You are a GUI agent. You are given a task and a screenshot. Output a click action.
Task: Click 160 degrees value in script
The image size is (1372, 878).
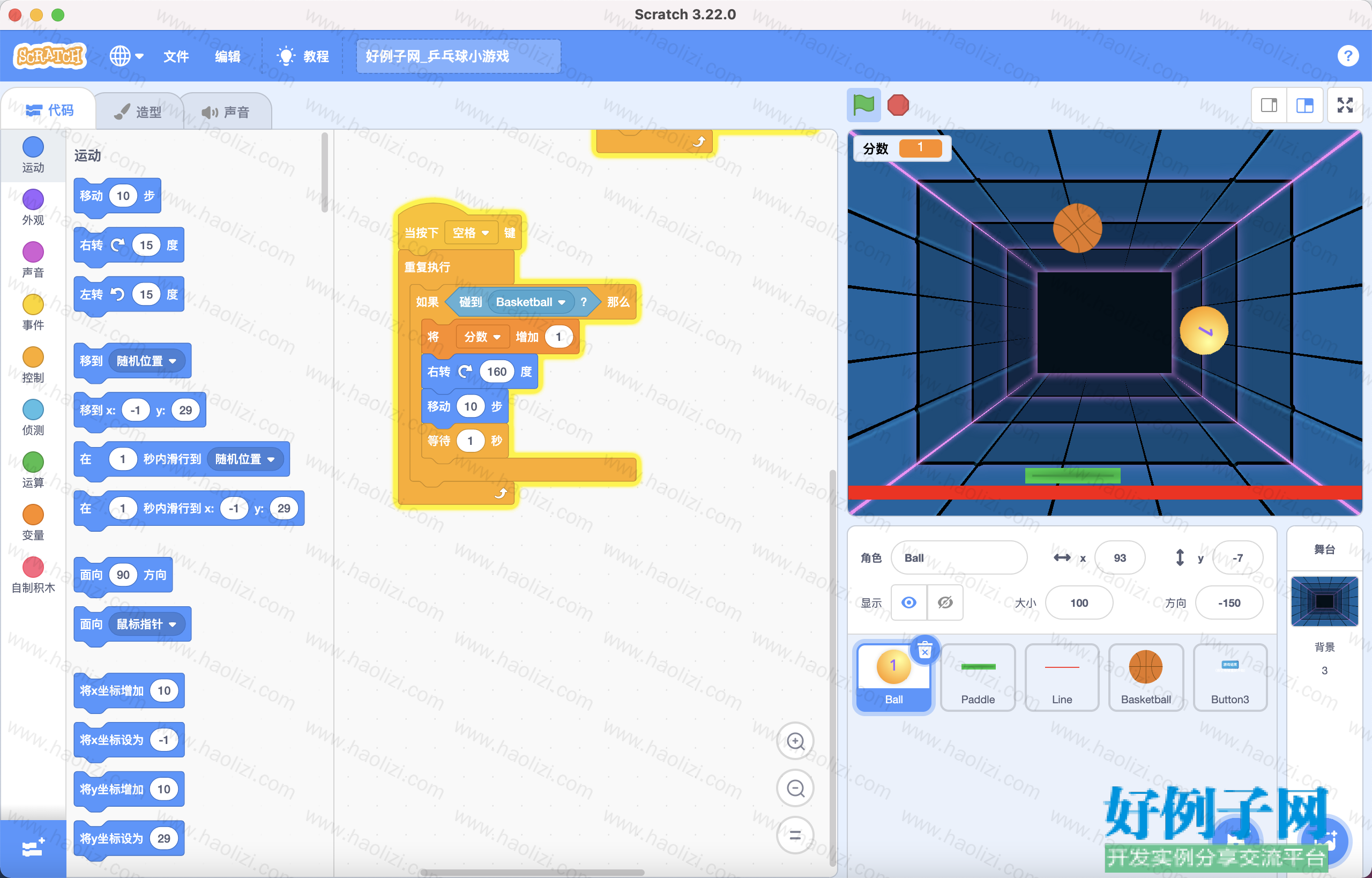tap(496, 371)
